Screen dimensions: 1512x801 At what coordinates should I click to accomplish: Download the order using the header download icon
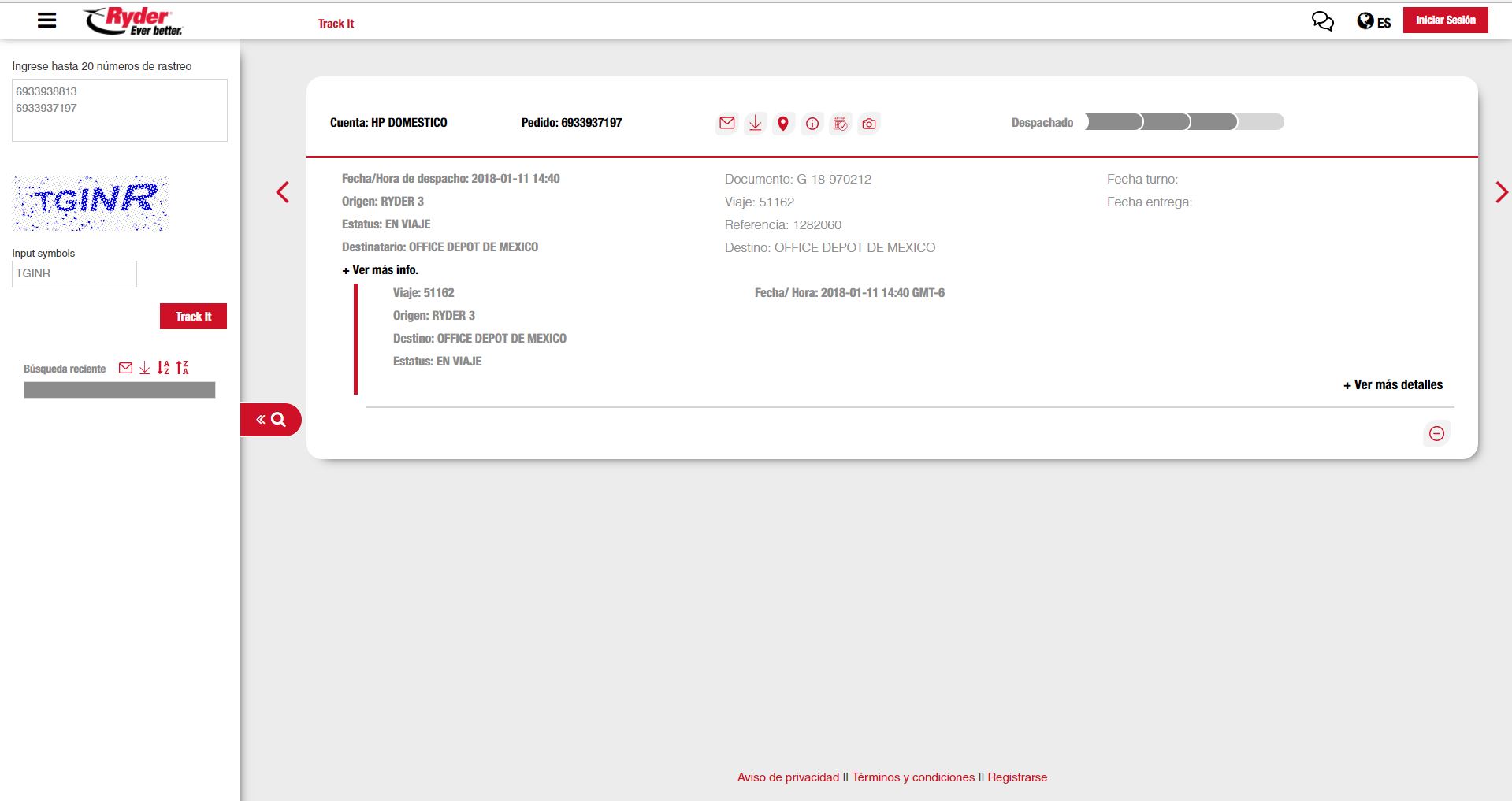[x=755, y=124]
